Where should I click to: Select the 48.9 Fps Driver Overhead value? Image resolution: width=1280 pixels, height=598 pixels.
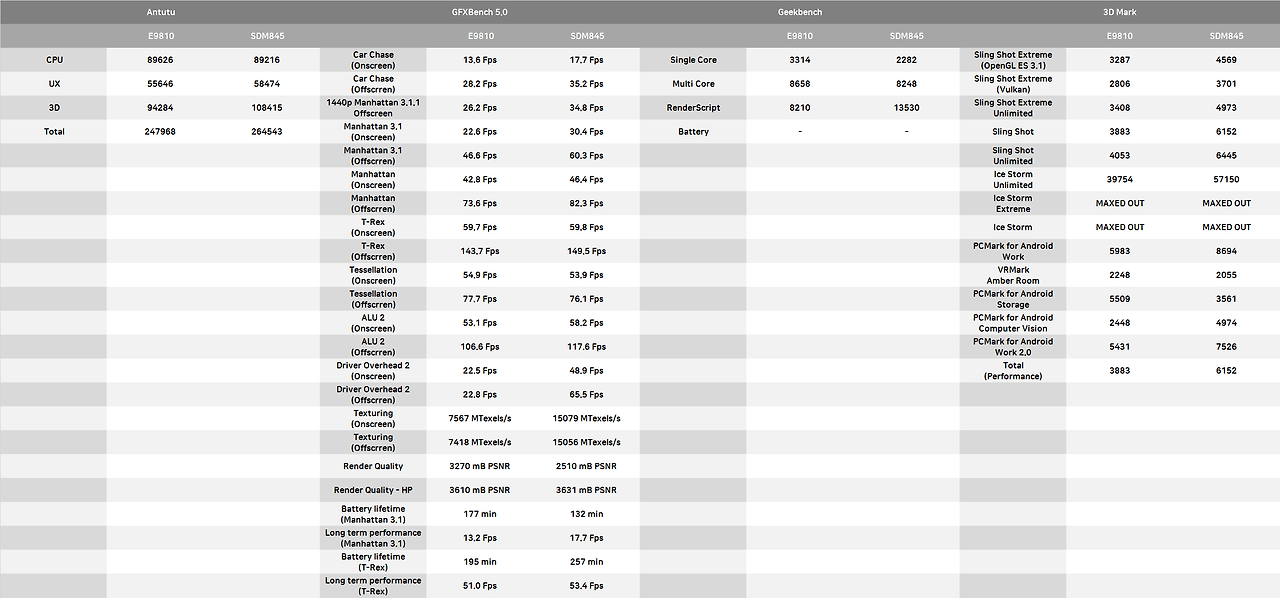click(586, 371)
